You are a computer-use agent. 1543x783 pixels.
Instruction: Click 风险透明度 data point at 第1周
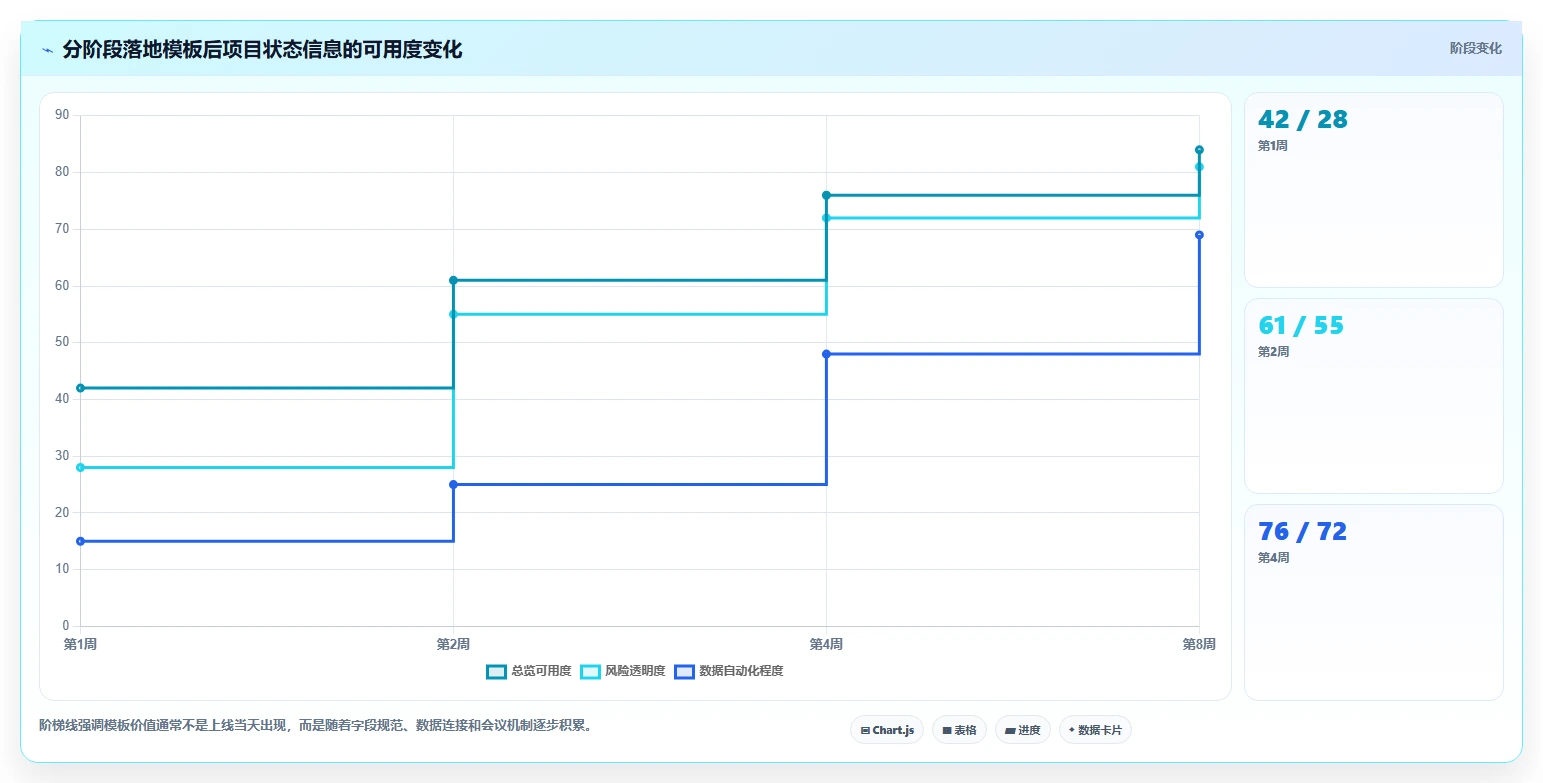pos(81,467)
